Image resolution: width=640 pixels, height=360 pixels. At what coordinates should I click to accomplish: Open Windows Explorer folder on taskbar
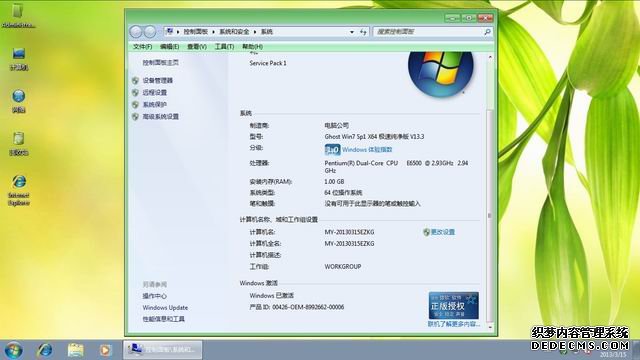point(76,350)
